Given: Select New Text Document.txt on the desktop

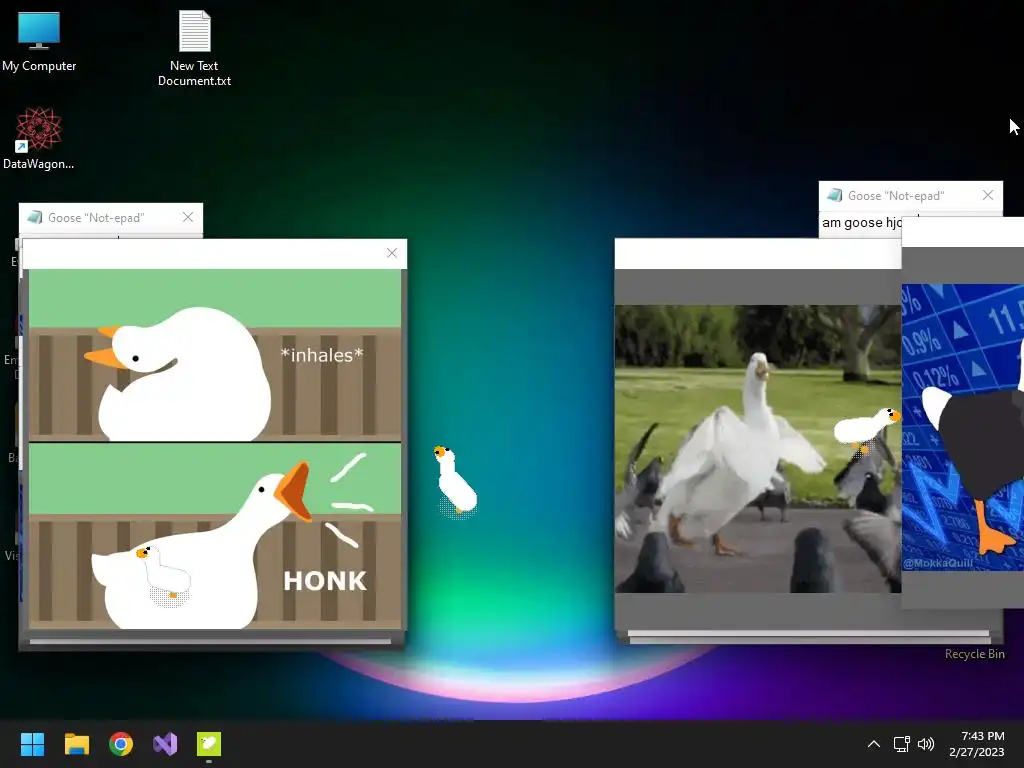Looking at the screenshot, I should click(x=194, y=49).
